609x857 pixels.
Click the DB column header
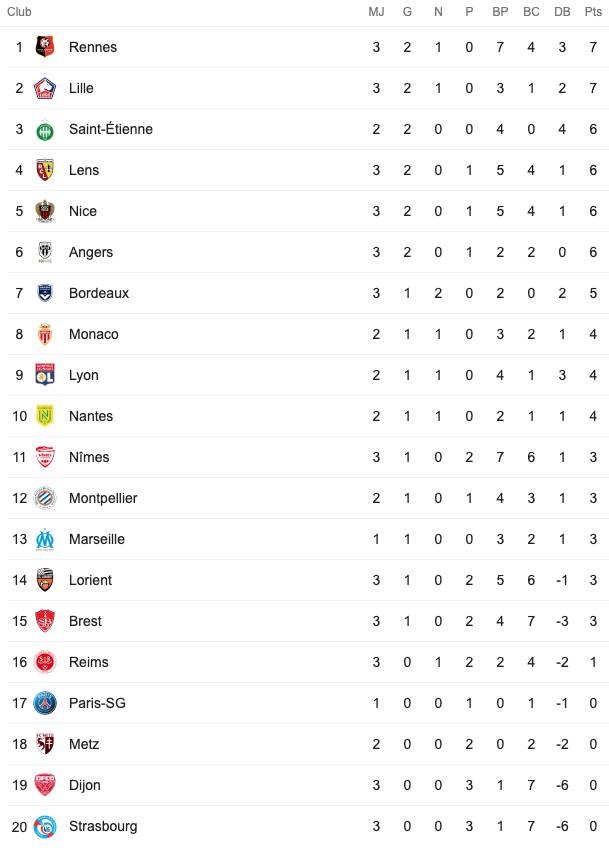(x=562, y=11)
